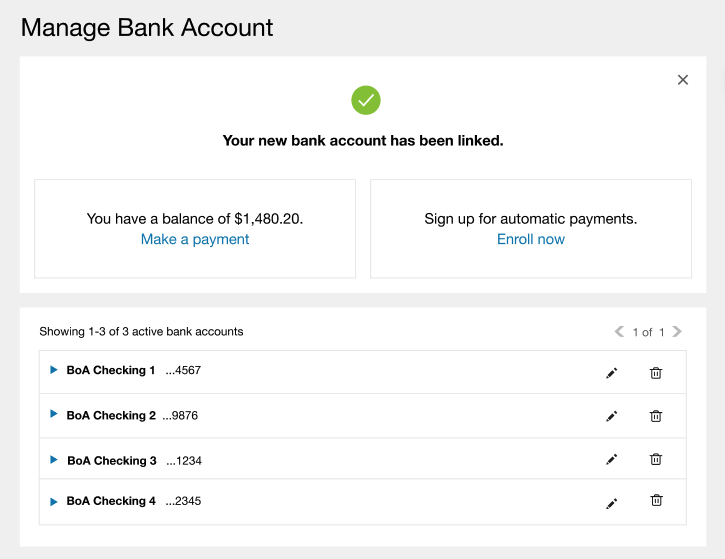Screen dimensions: 725x559
Task: Delete the BoA Checking 3 account
Action: [656, 460]
